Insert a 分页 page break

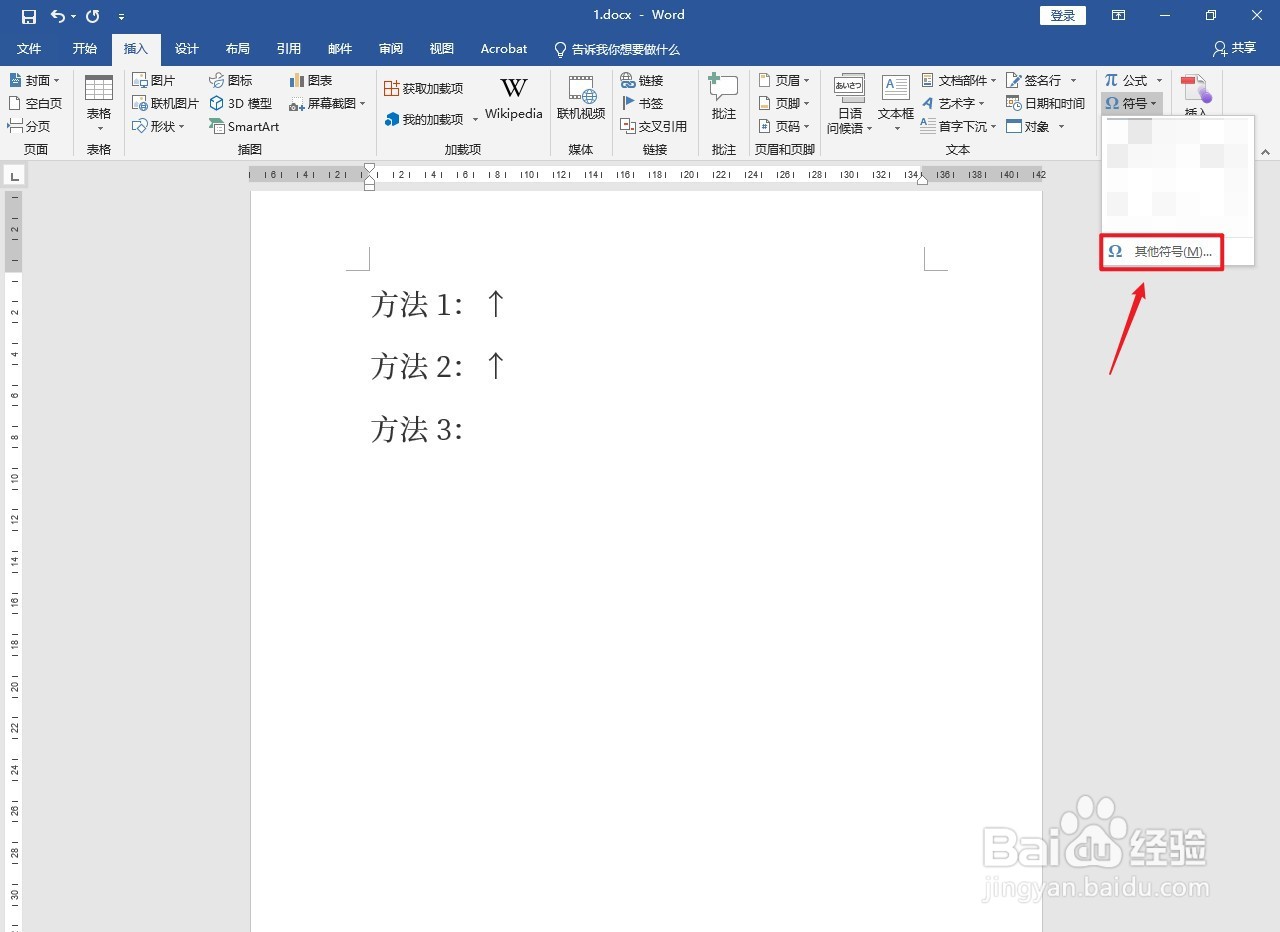(29, 126)
